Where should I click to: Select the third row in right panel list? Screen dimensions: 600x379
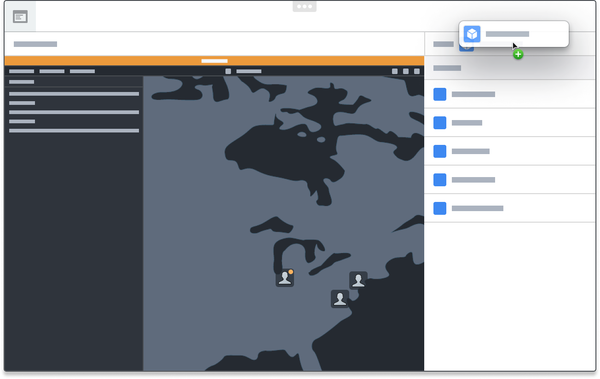pyautogui.click(x=509, y=151)
